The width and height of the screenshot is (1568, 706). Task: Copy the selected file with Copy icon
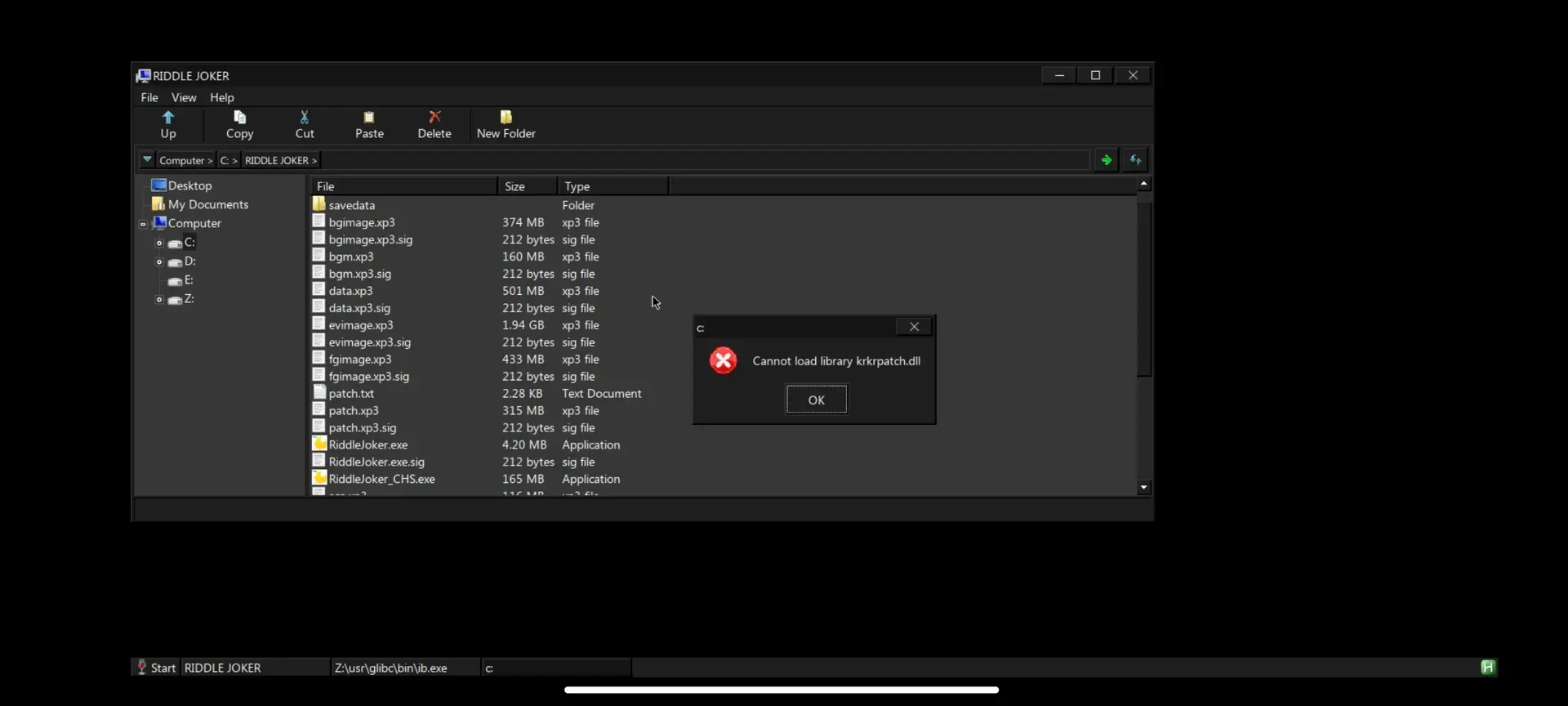coord(239,124)
